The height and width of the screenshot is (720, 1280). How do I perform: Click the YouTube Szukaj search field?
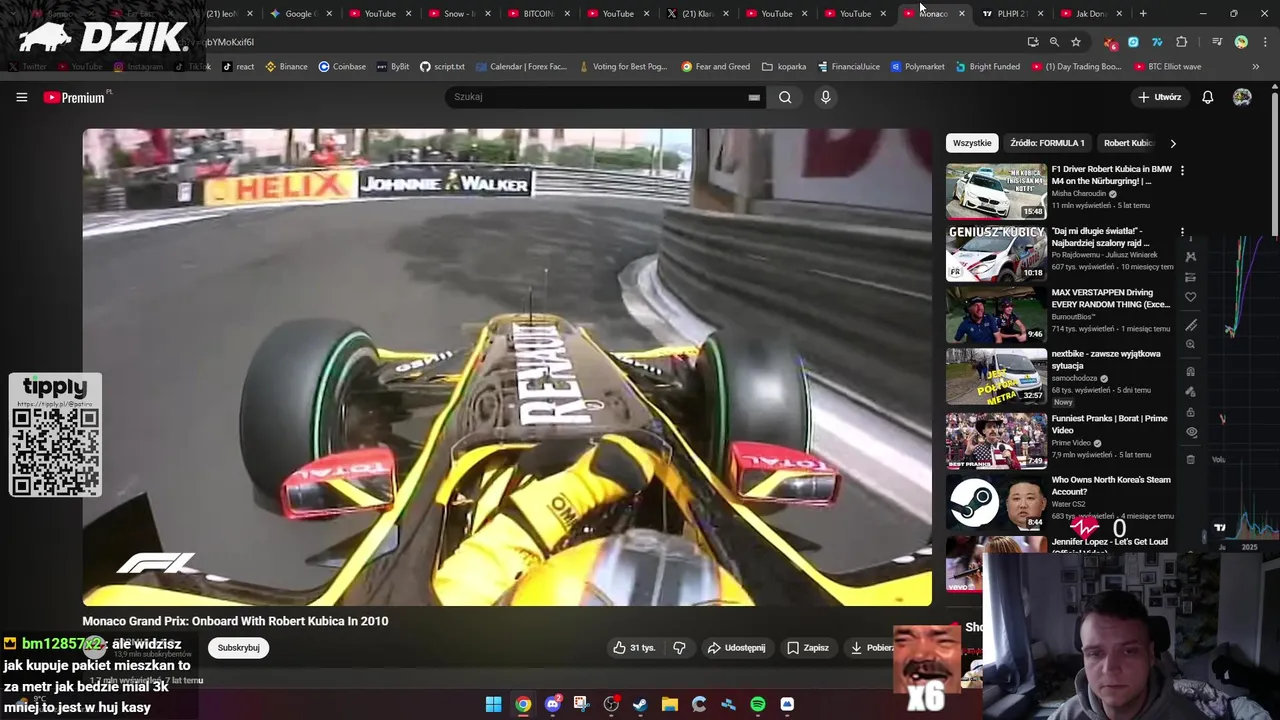(x=603, y=97)
